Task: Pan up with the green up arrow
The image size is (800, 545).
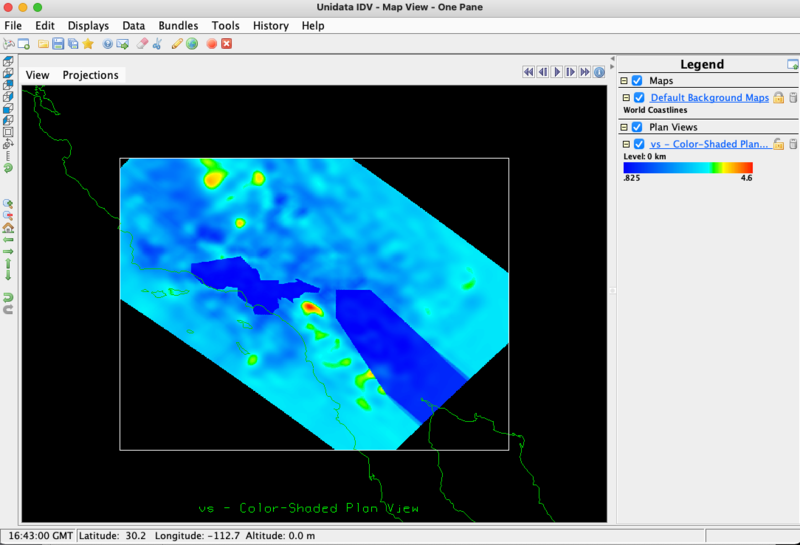Action: tap(8, 264)
